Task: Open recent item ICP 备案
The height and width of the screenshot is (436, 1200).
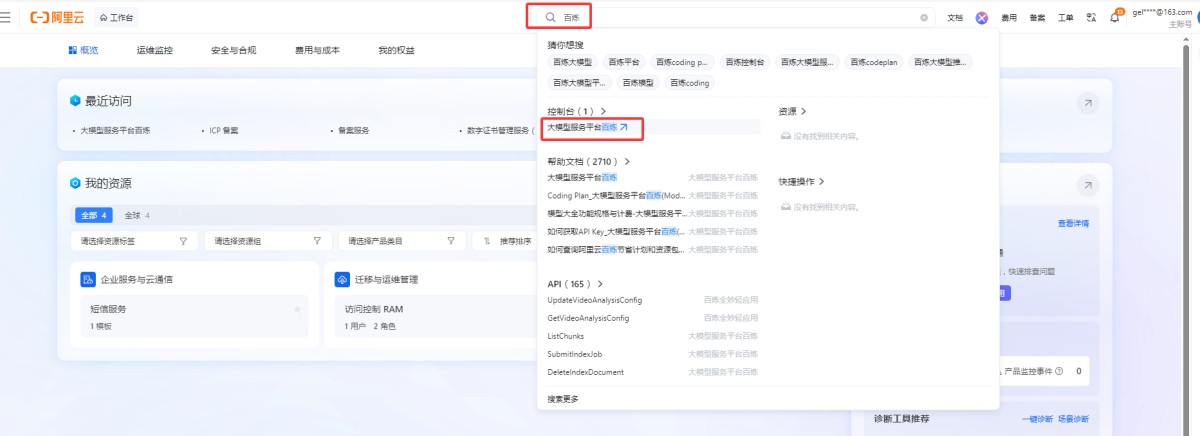Action: pyautogui.click(x=223, y=130)
